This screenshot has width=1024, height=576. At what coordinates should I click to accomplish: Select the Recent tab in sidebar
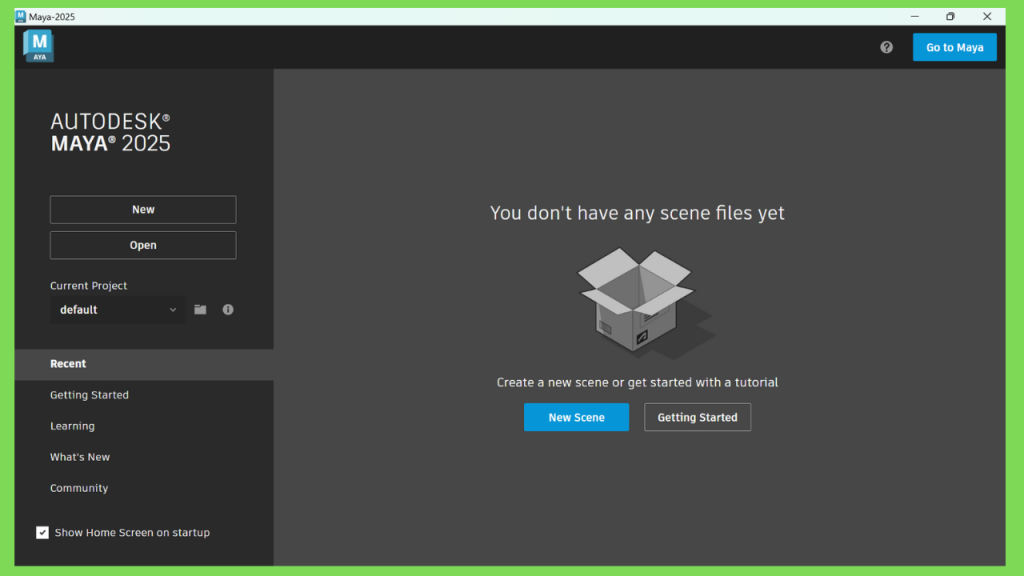(x=144, y=364)
